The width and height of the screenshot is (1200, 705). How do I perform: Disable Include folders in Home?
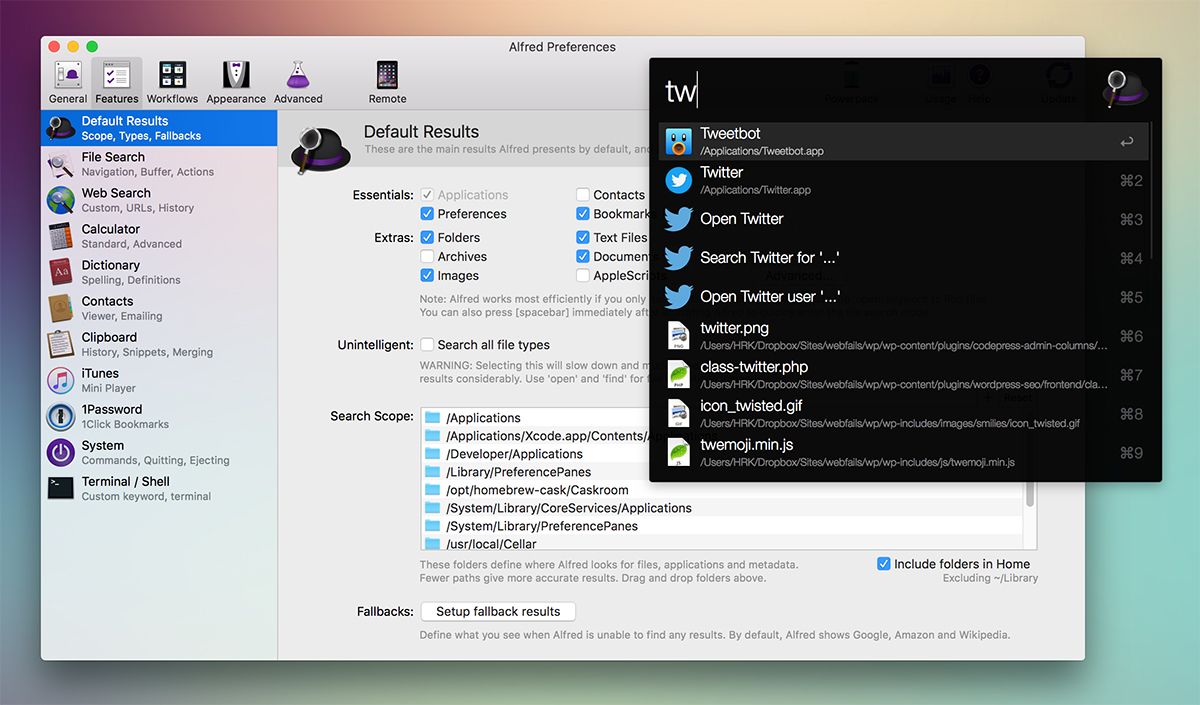(883, 563)
